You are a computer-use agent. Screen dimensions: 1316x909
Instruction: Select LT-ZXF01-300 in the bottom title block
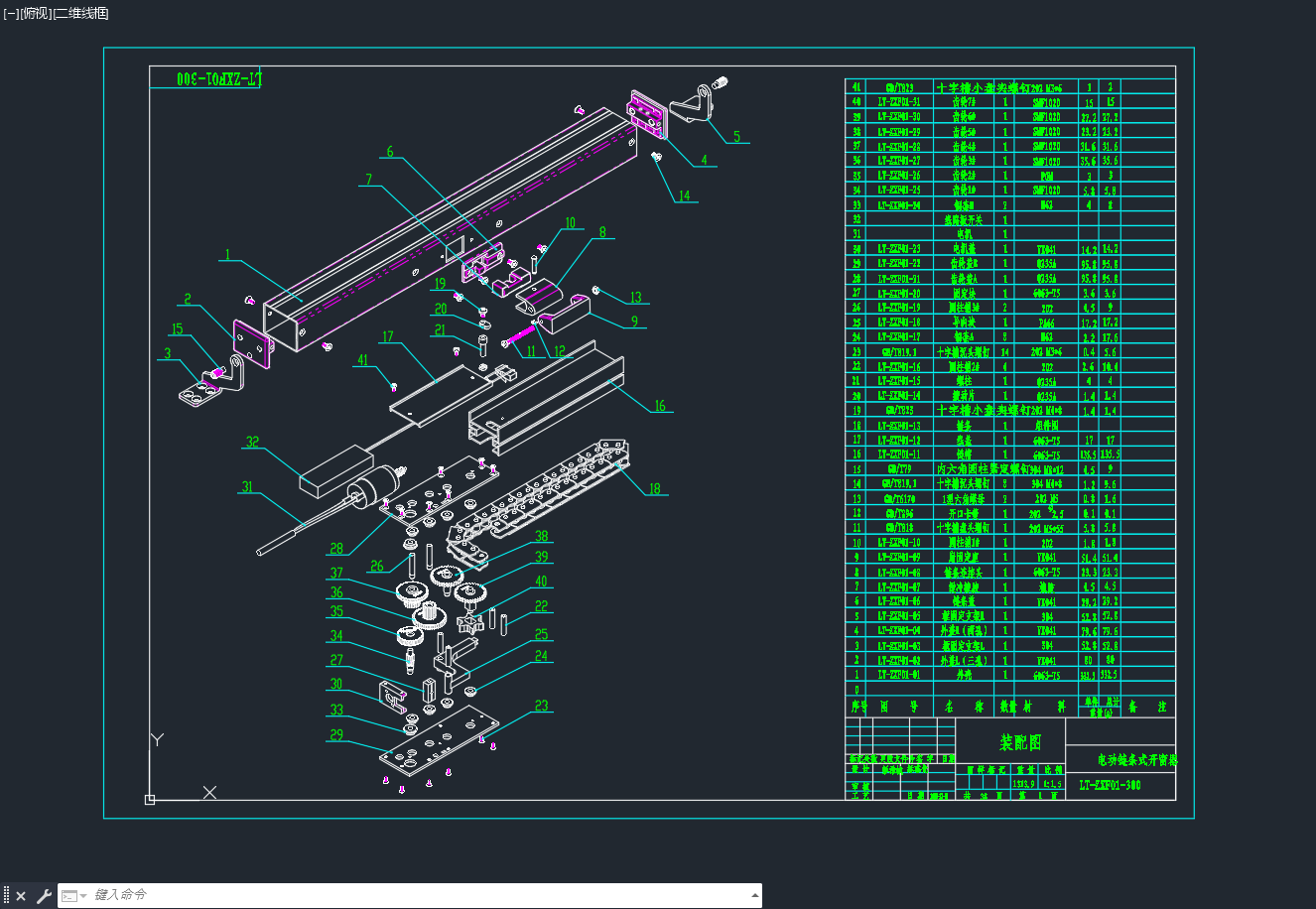(1110, 785)
